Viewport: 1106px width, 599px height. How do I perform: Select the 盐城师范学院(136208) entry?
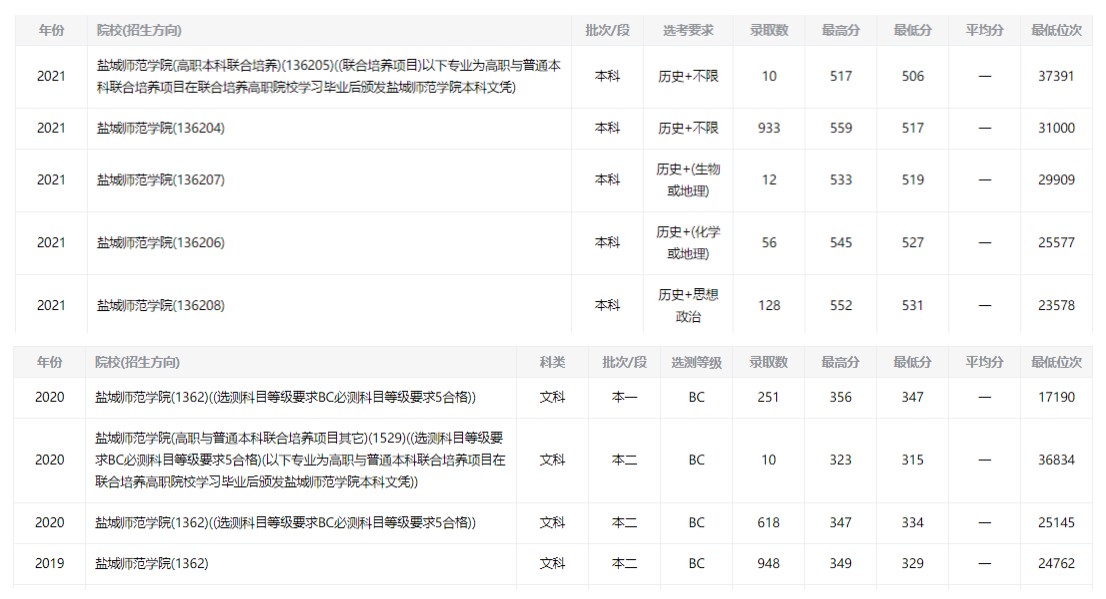[160, 305]
